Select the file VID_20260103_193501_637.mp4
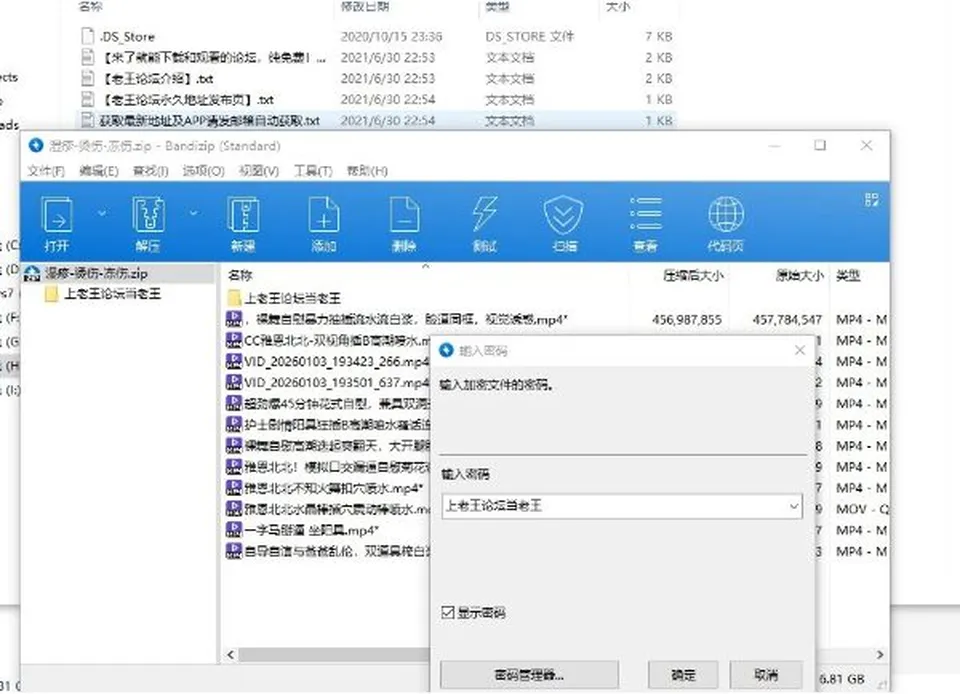This screenshot has height=694, width=960. pos(337,382)
